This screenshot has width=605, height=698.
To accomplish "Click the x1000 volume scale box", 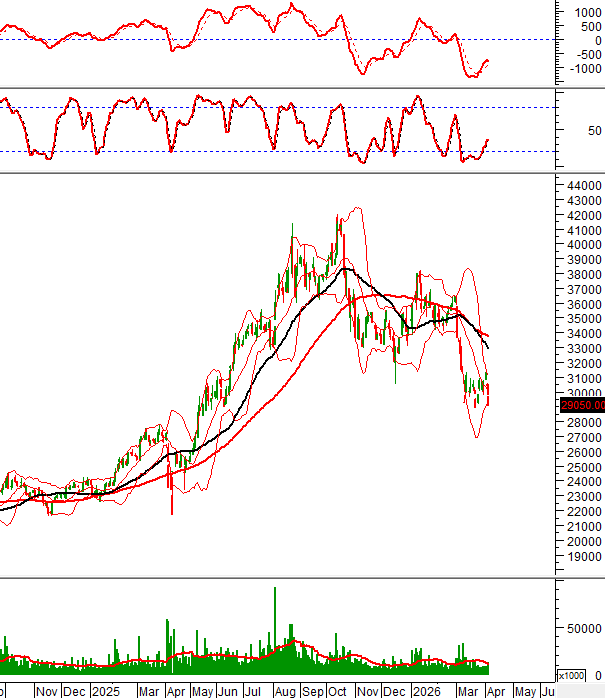I will 570,675.
